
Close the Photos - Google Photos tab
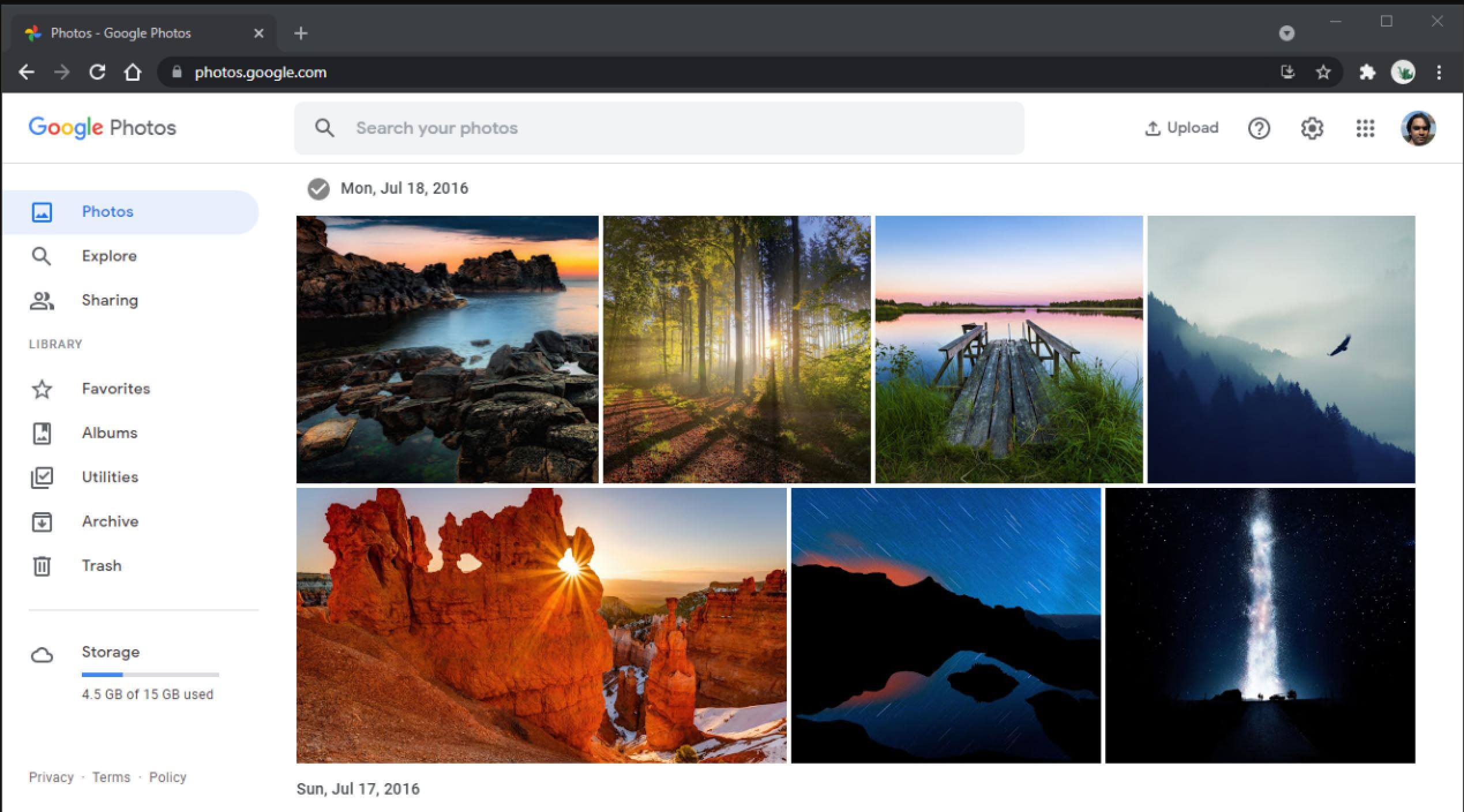coord(259,33)
